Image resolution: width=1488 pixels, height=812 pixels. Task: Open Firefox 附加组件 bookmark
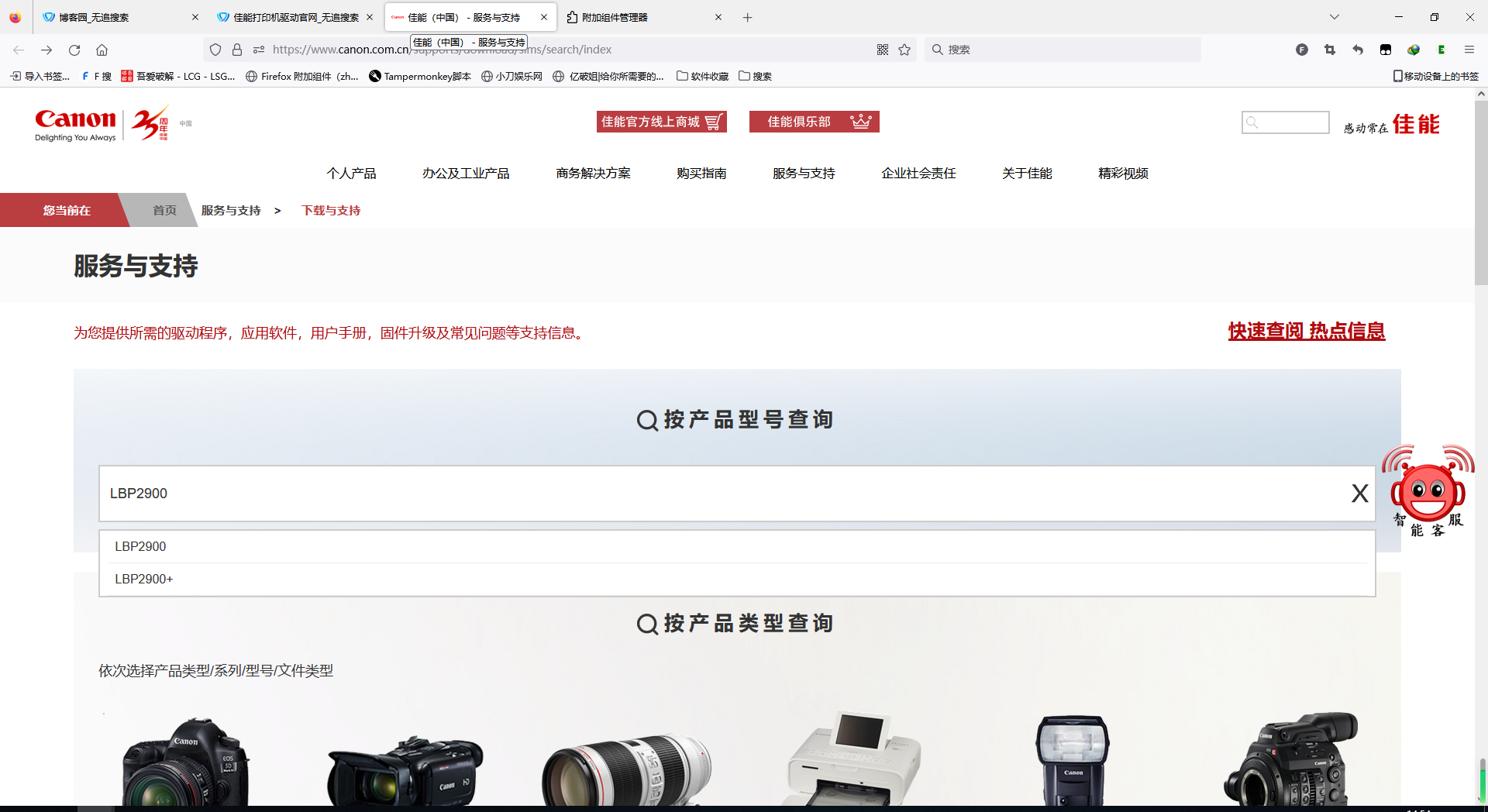point(302,76)
